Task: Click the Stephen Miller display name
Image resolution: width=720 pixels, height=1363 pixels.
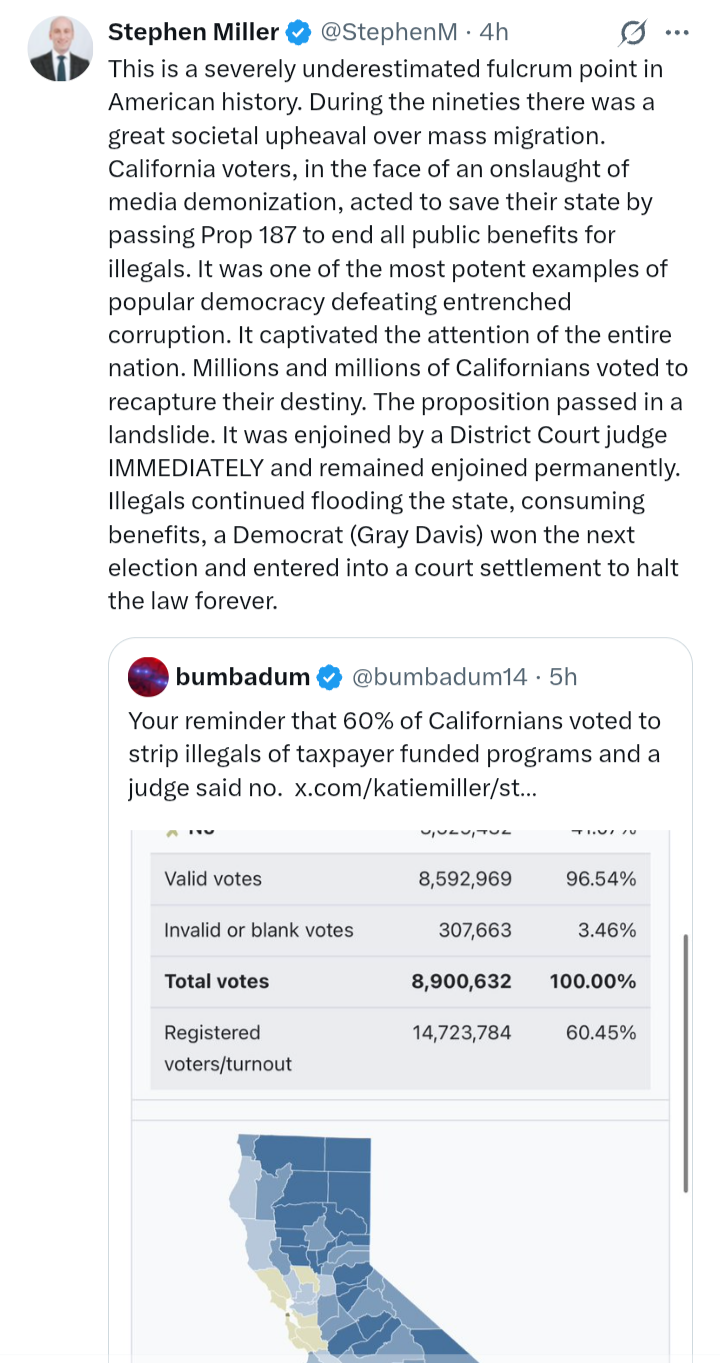Action: [193, 32]
